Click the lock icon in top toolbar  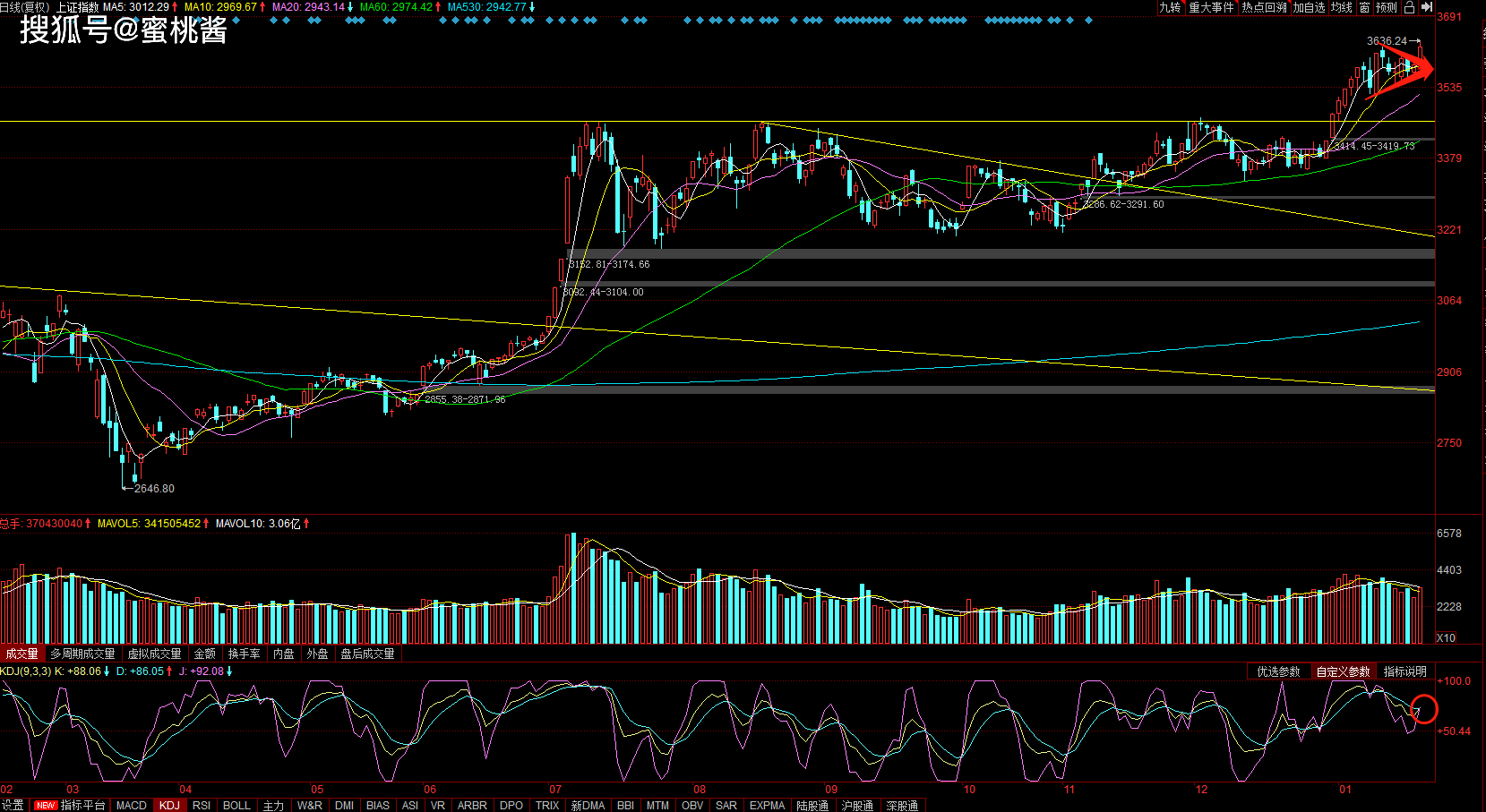pos(1409,7)
